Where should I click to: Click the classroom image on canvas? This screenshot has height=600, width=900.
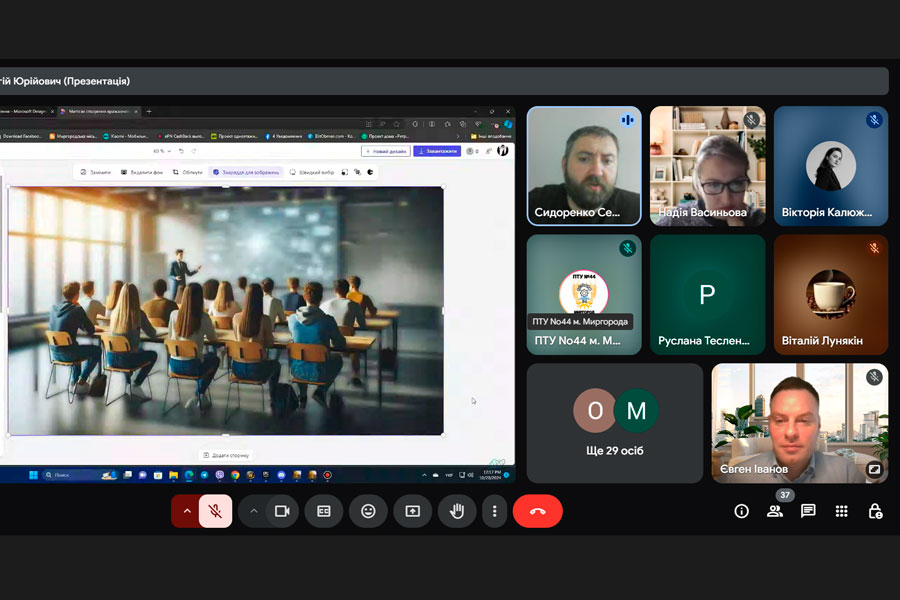226,311
